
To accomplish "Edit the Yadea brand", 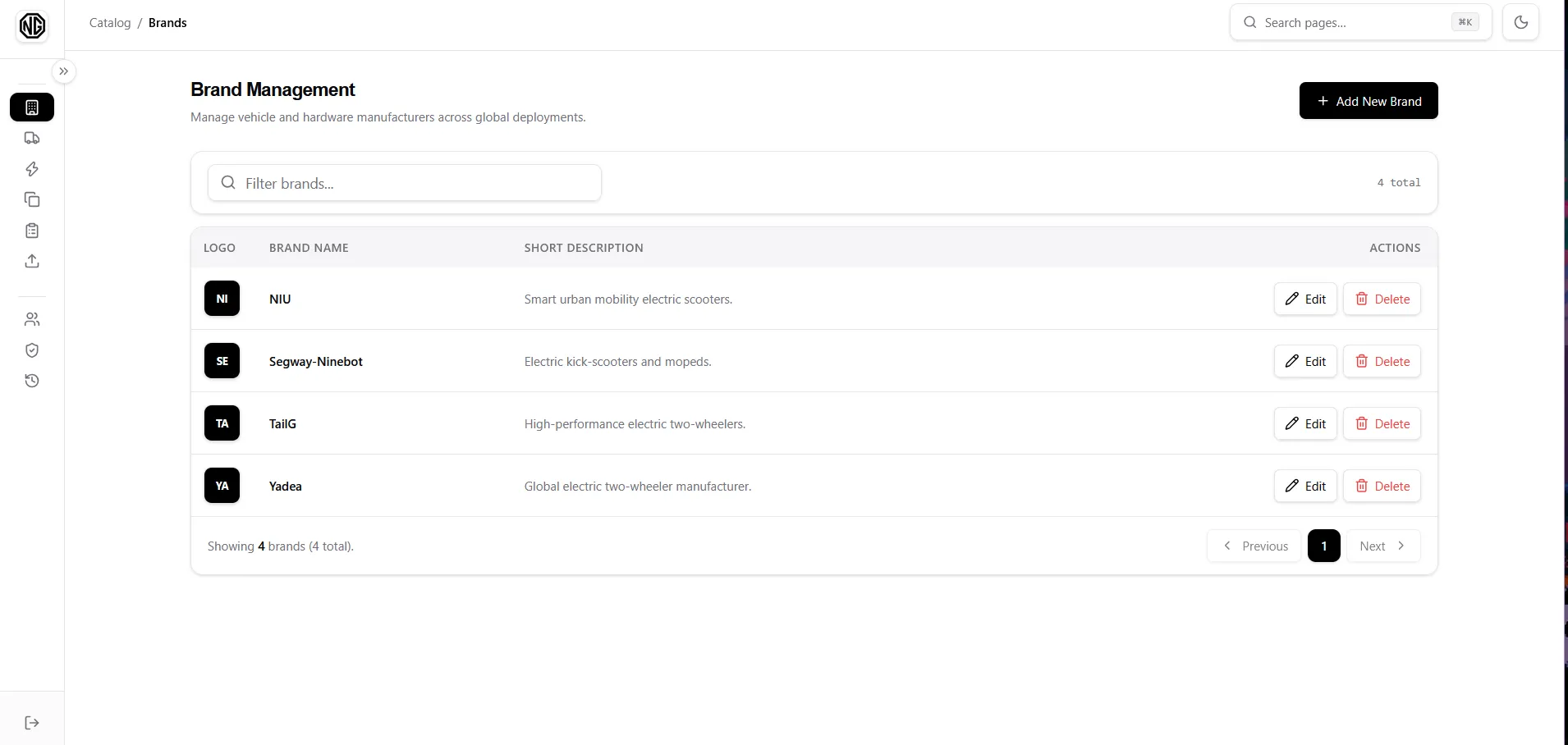I will coord(1305,487).
